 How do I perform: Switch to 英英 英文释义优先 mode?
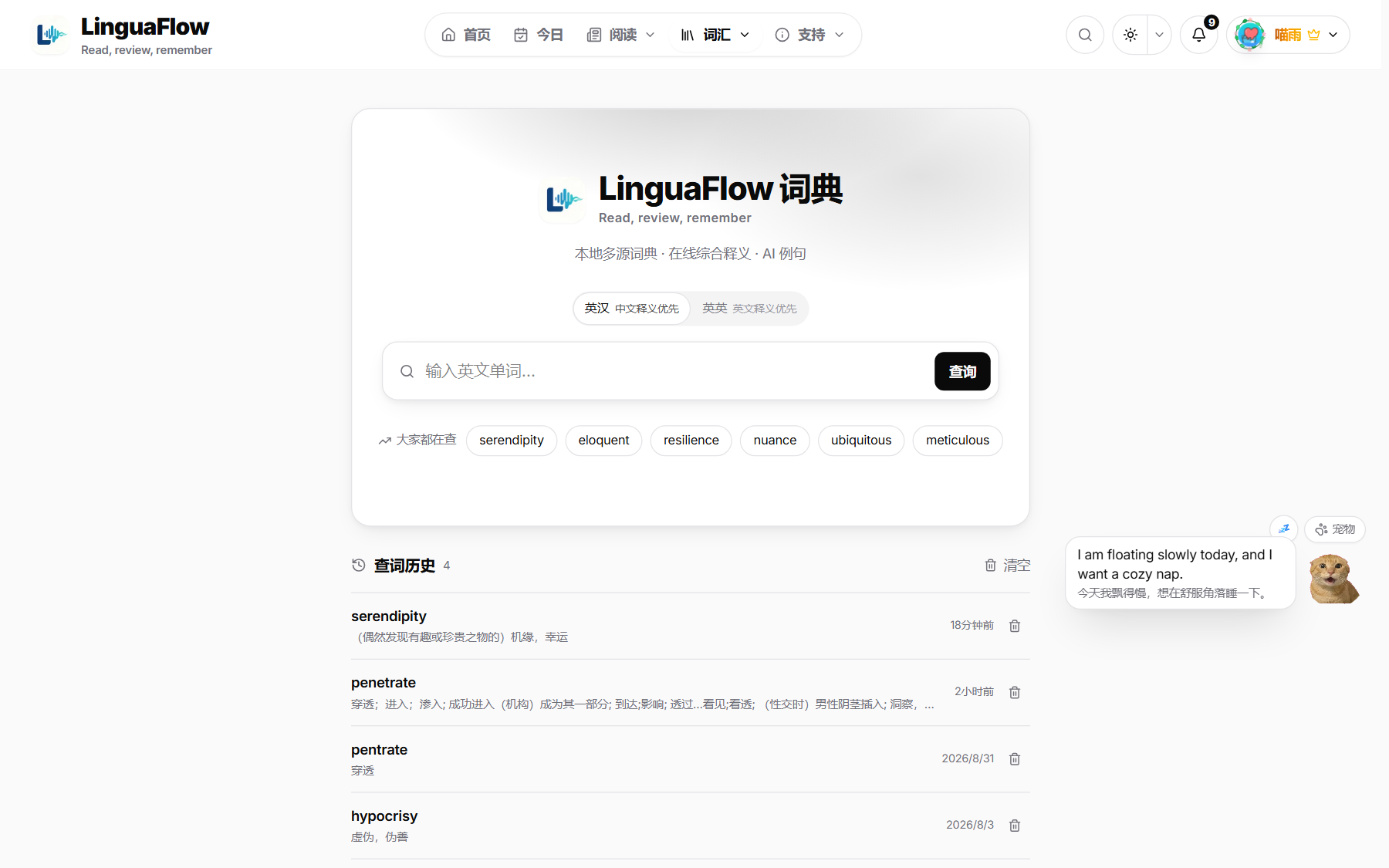[749, 309]
